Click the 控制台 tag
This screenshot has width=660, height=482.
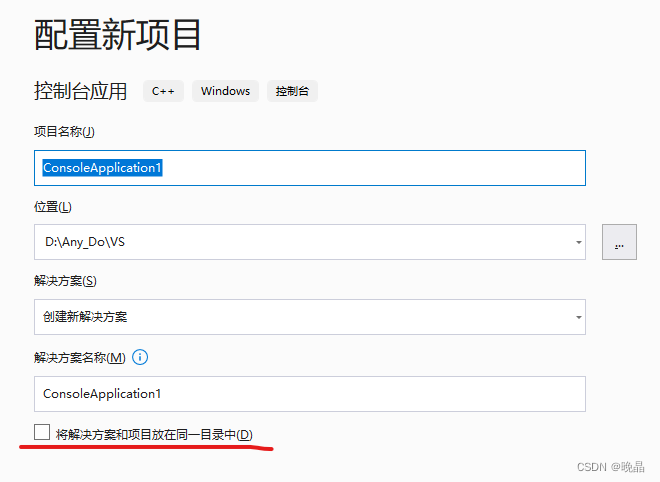[x=292, y=91]
